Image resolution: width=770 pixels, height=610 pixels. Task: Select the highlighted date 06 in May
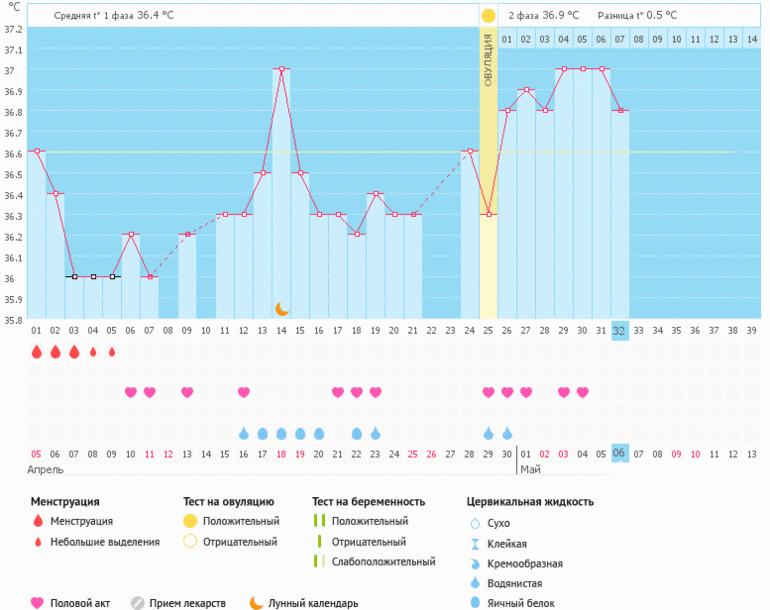coord(620,453)
